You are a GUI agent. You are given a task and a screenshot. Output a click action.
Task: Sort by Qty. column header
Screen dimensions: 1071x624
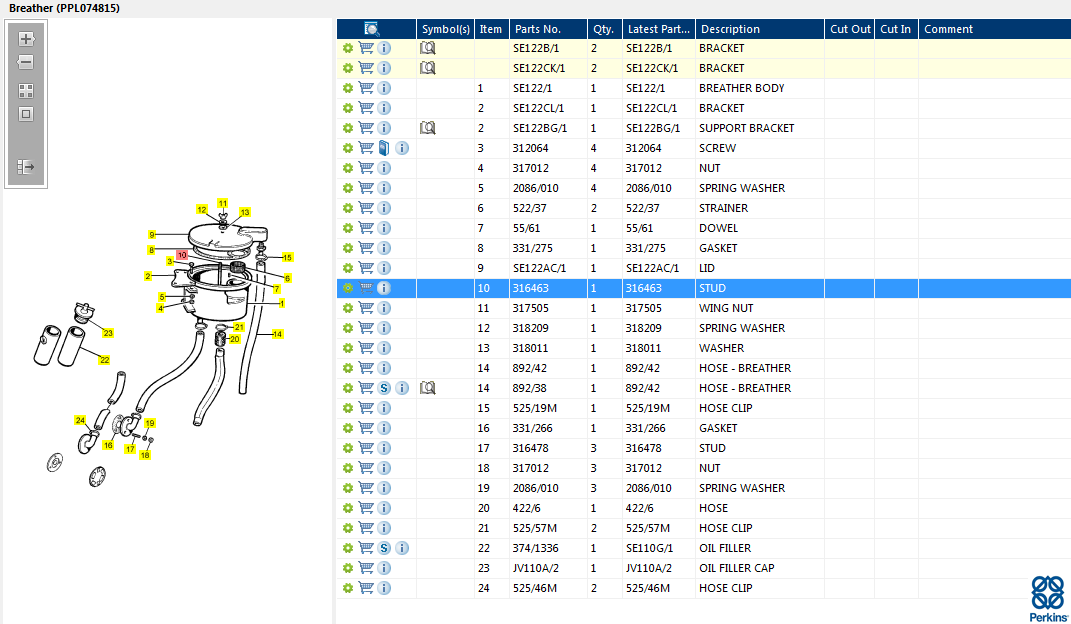604,29
